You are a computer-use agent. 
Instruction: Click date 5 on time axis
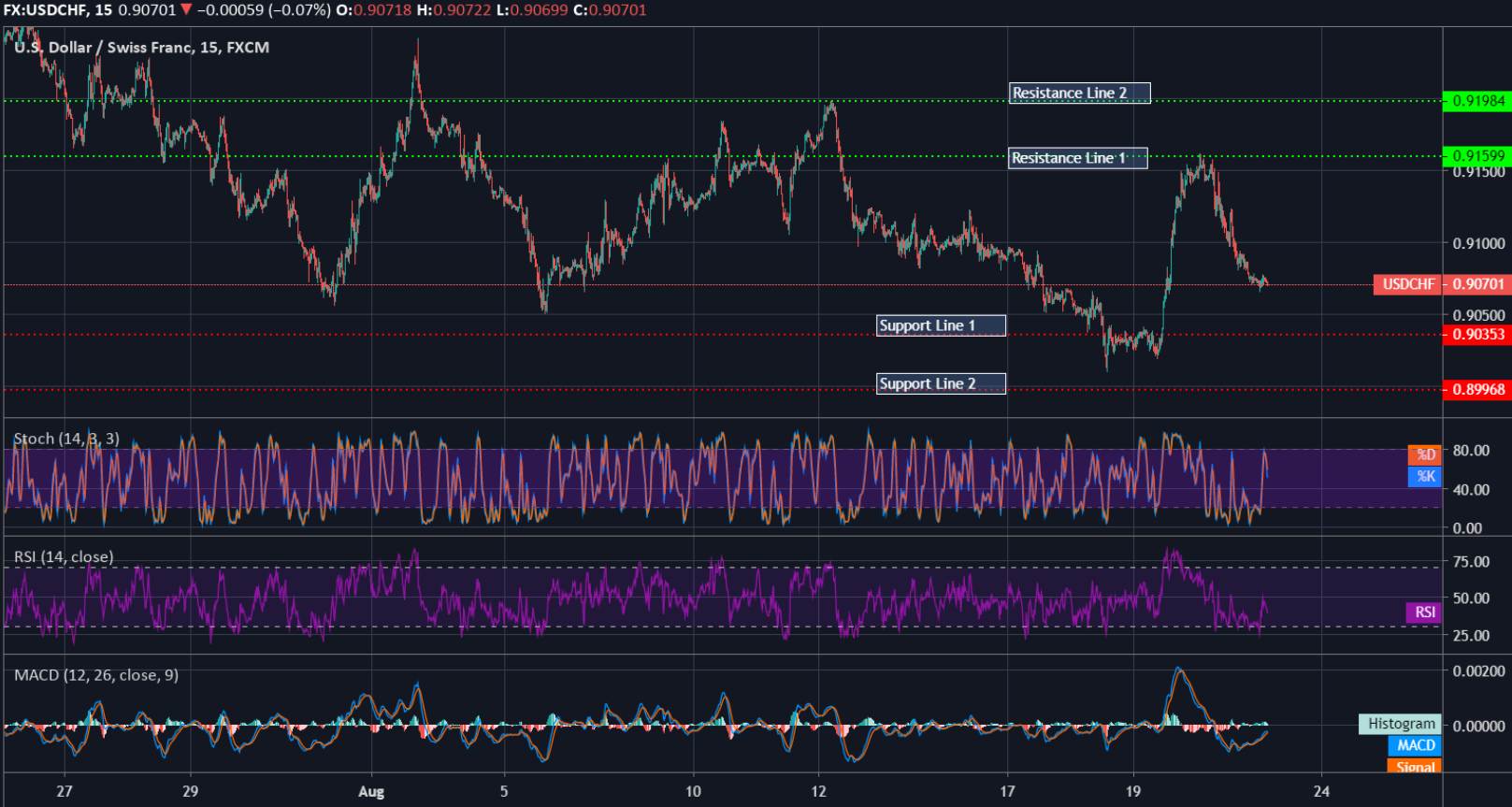pyautogui.click(x=504, y=791)
